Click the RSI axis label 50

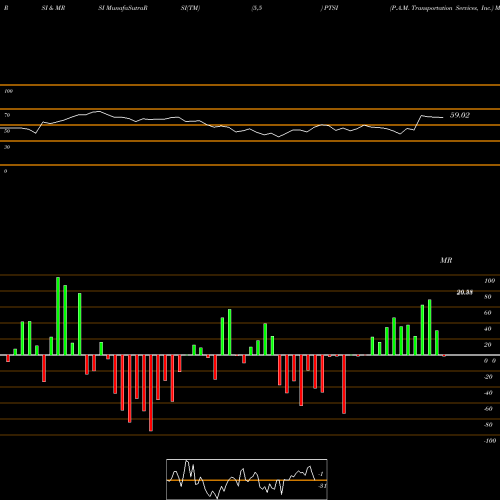click(7, 131)
